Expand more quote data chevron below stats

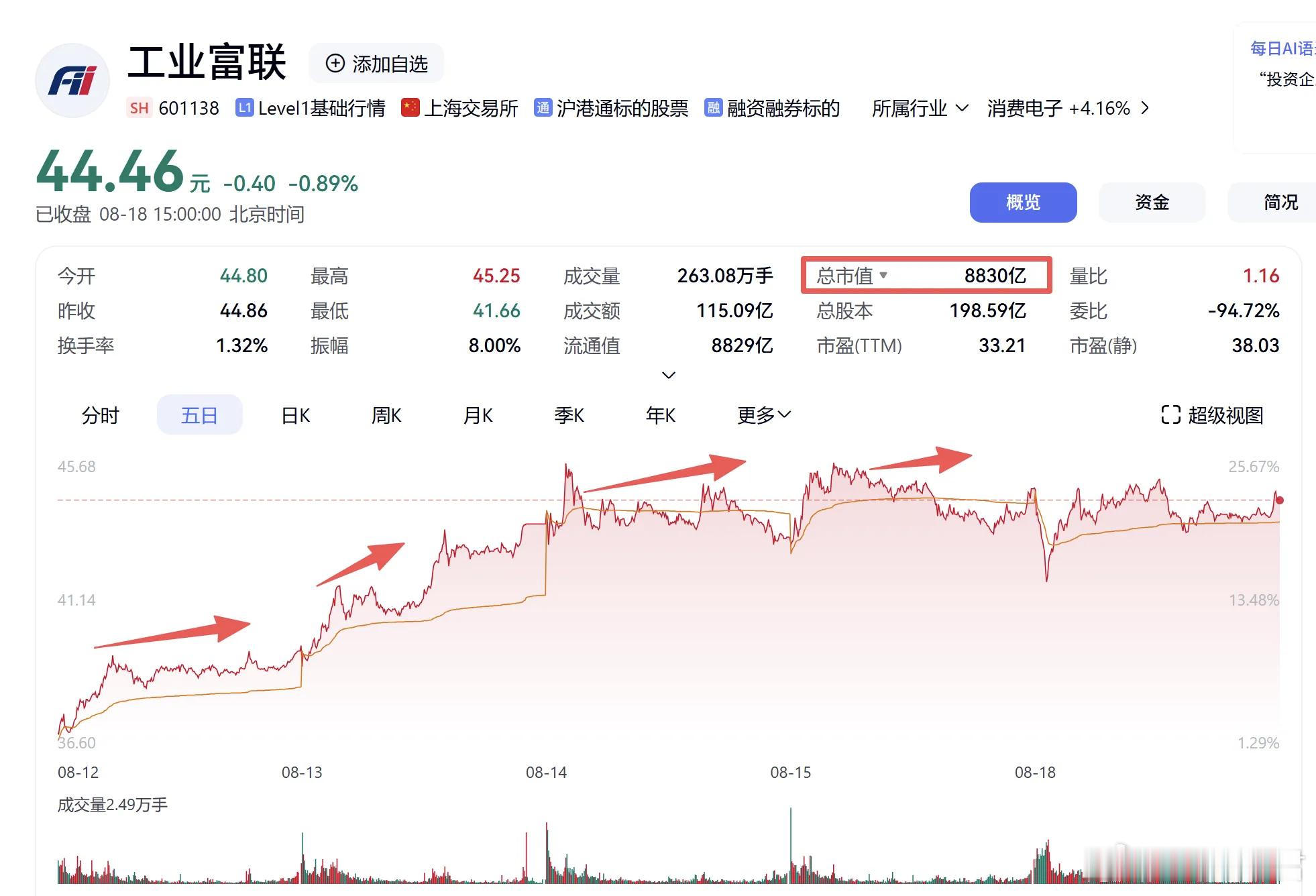pos(669,375)
